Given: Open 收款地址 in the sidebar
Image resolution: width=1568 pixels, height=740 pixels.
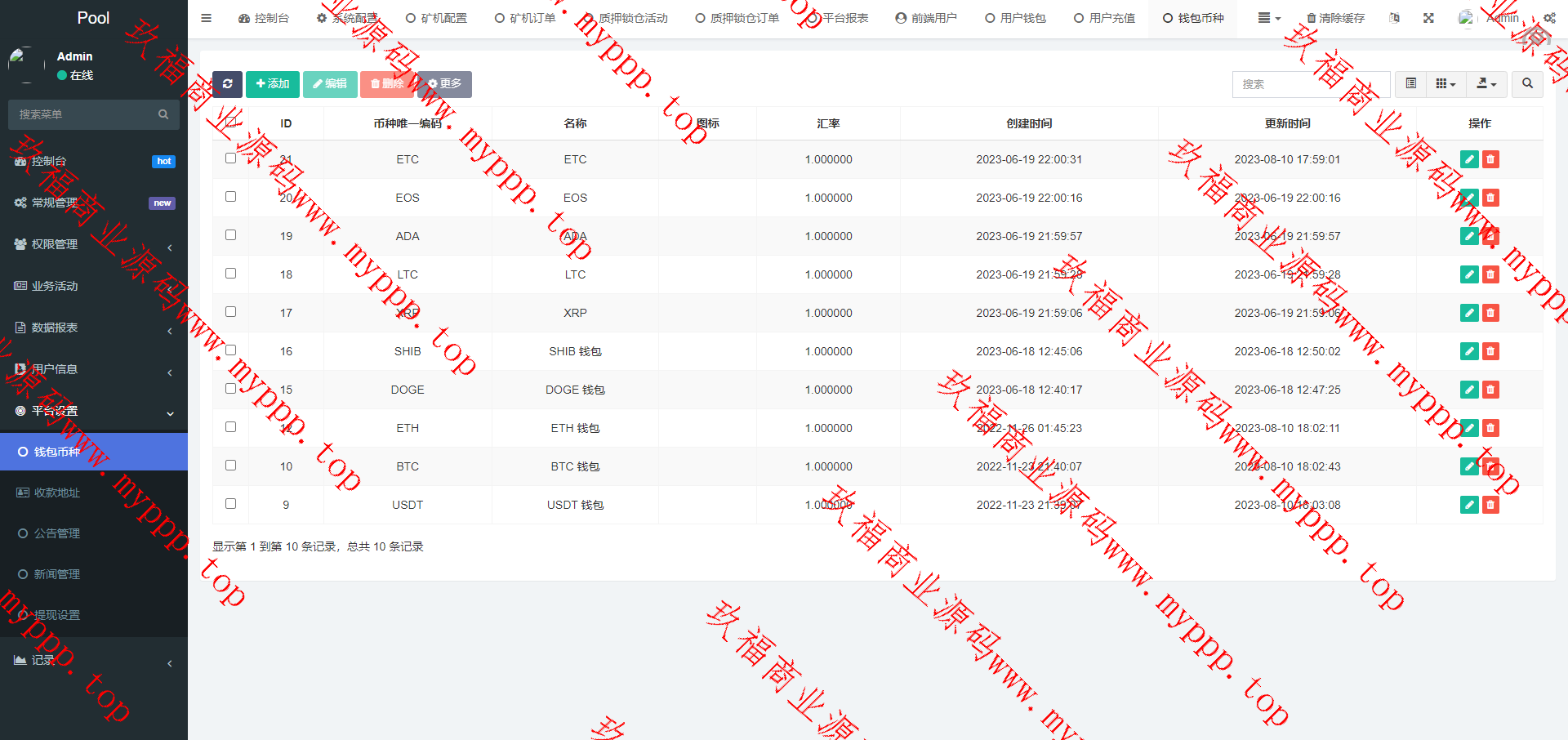Looking at the screenshot, I should (x=57, y=493).
